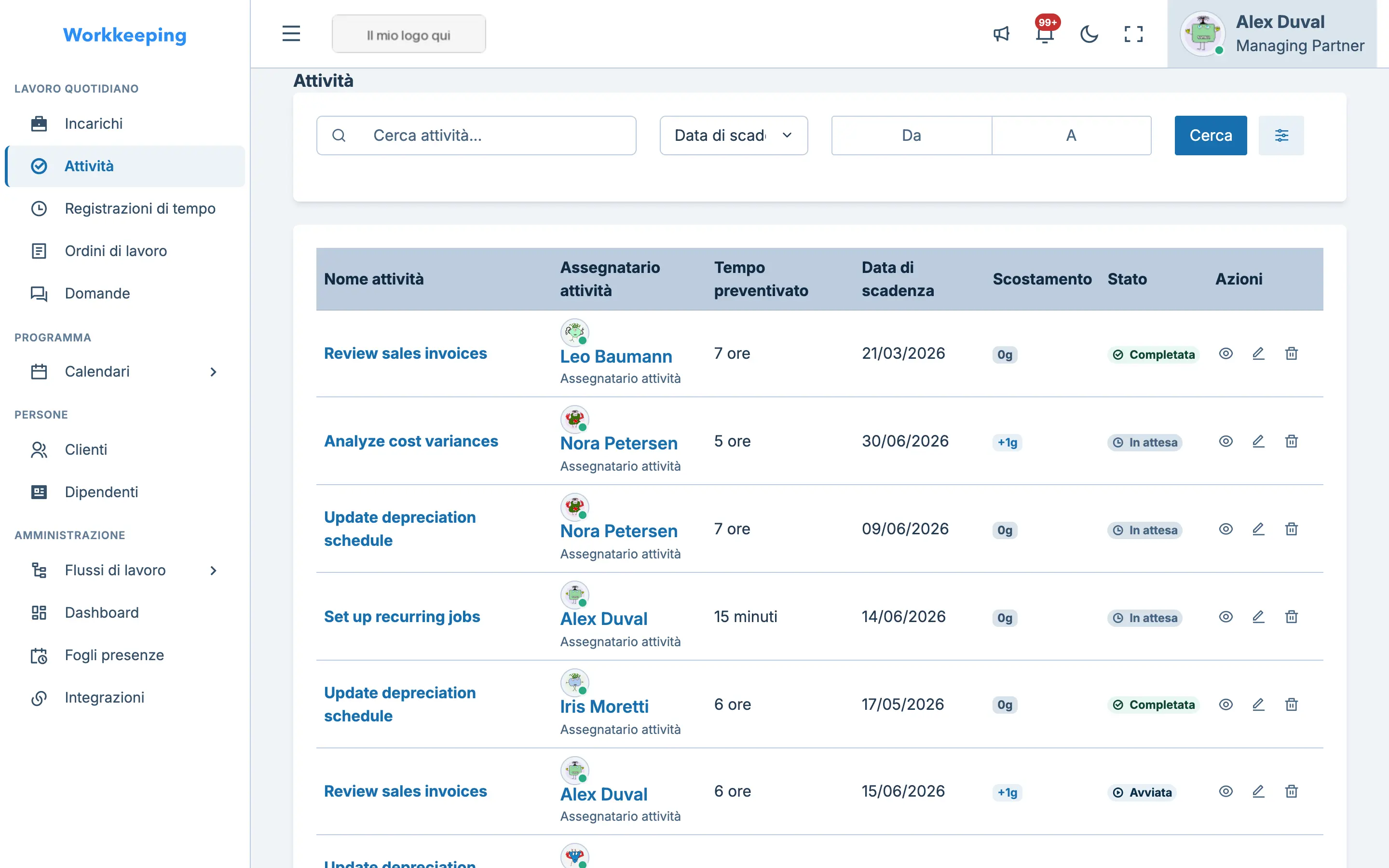The height and width of the screenshot is (868, 1389).
Task: Click the Tempo preventivato column header
Action: (x=761, y=279)
